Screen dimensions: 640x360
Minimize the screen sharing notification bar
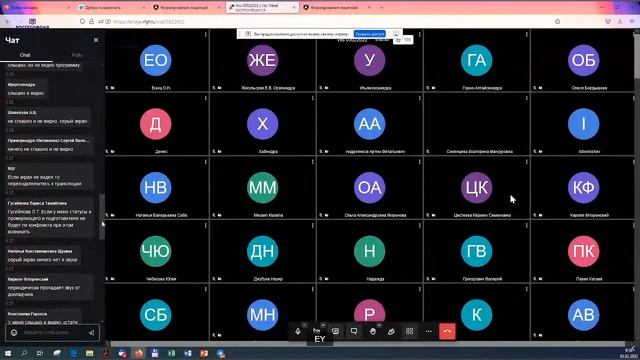396,34
